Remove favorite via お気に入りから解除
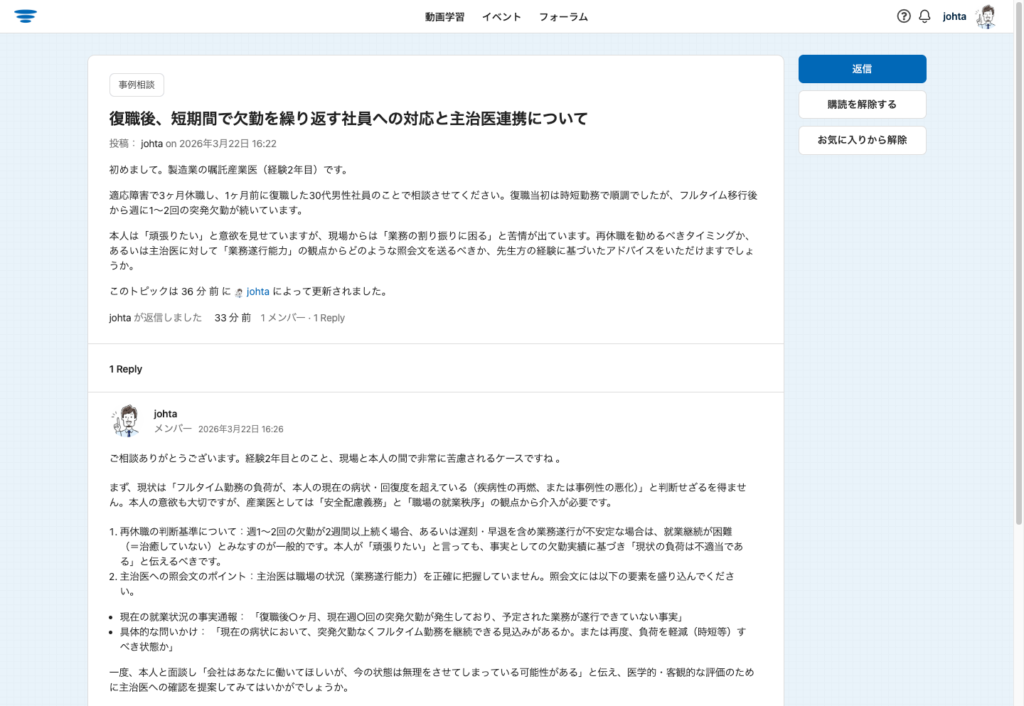The height and width of the screenshot is (706, 1024). 861,140
